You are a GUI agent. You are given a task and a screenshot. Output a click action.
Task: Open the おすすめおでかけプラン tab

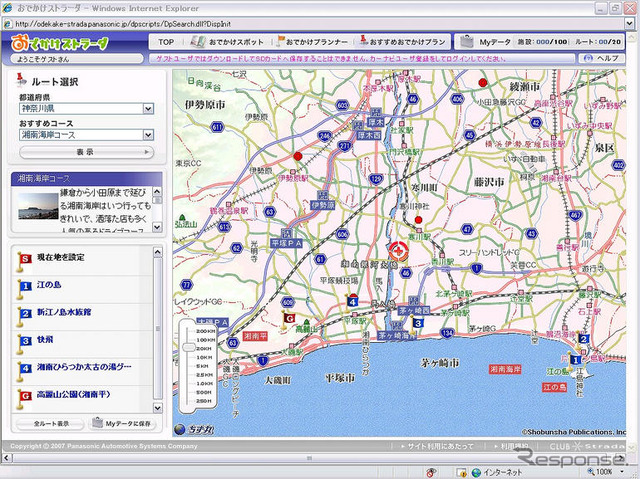(402, 42)
